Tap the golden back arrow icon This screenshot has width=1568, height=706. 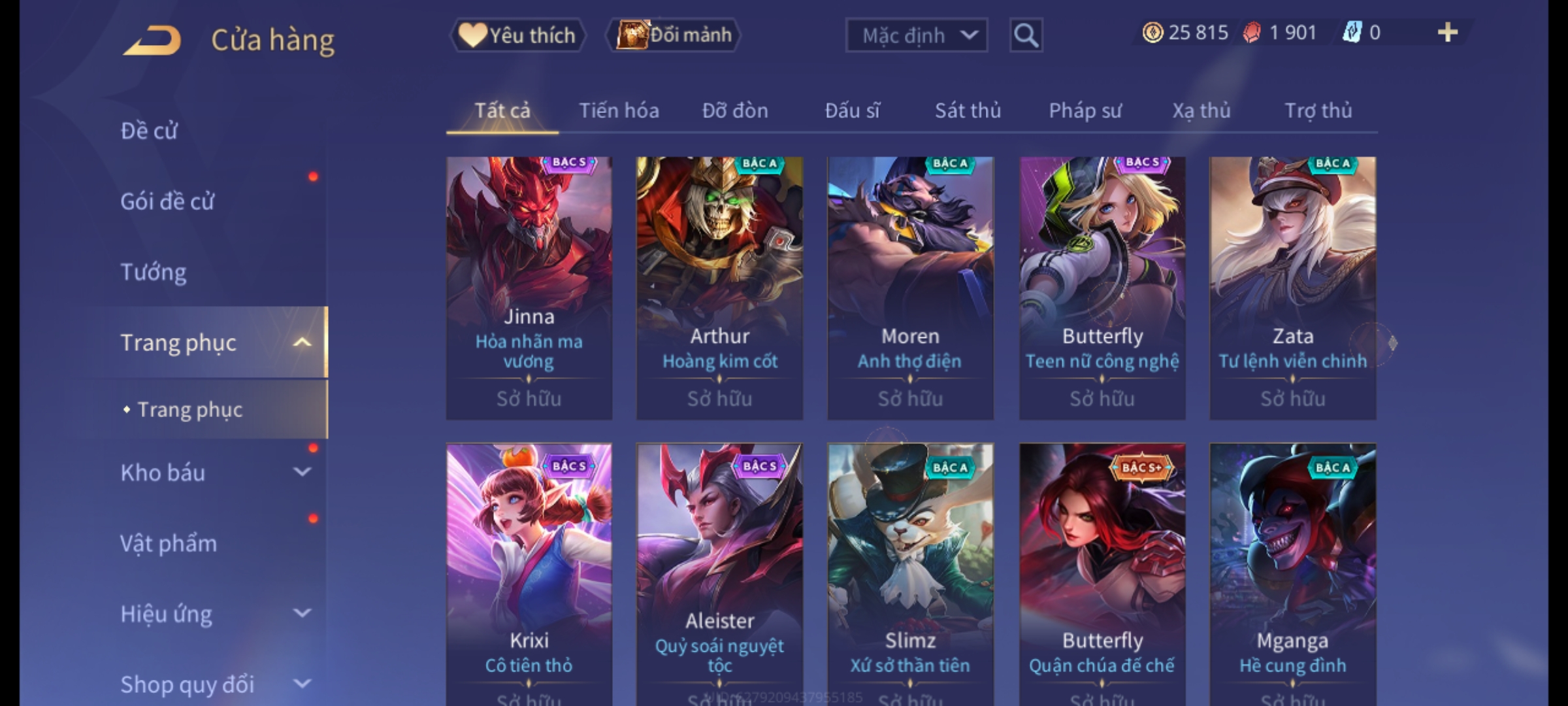(152, 41)
